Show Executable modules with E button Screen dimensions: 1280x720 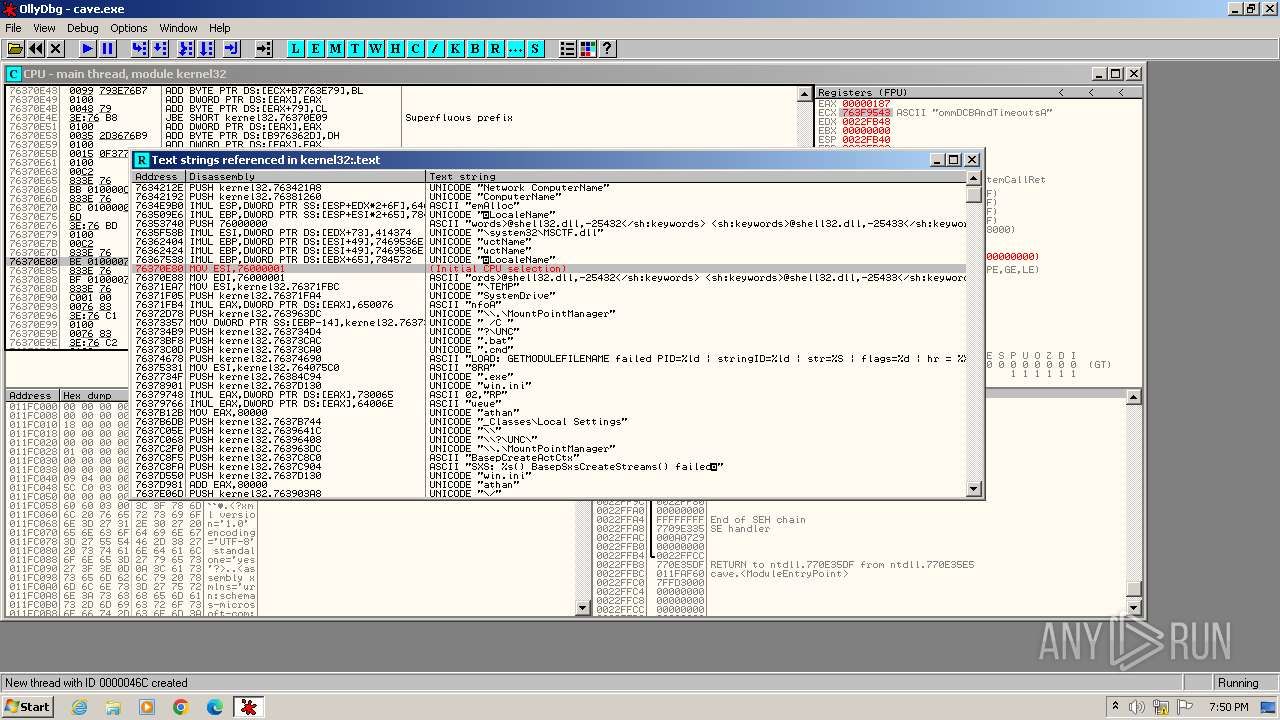tap(316, 48)
